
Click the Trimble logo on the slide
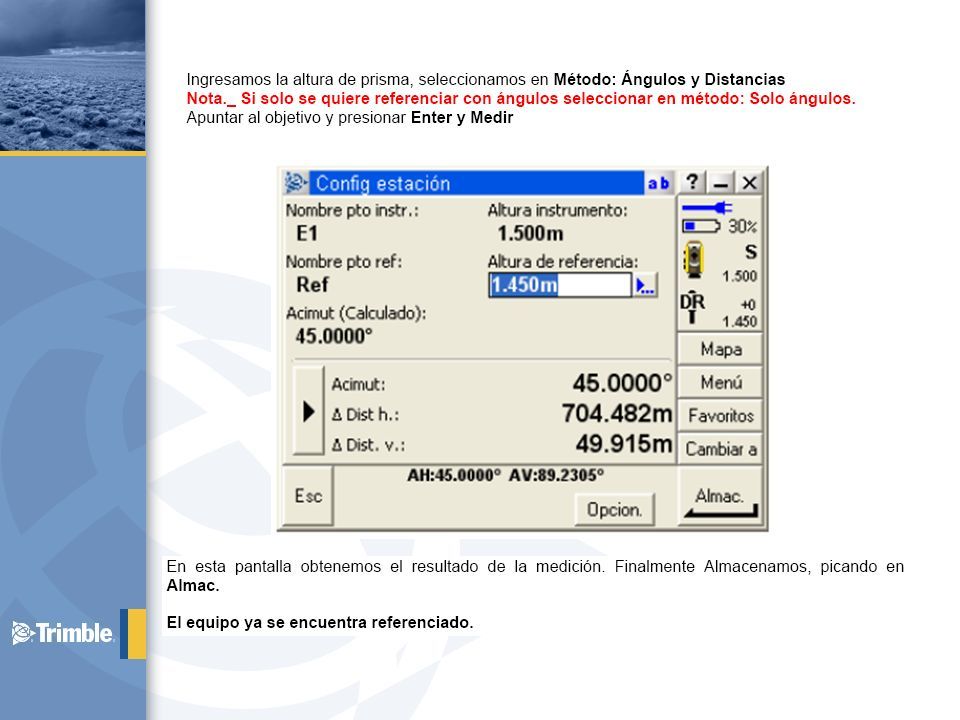62,633
